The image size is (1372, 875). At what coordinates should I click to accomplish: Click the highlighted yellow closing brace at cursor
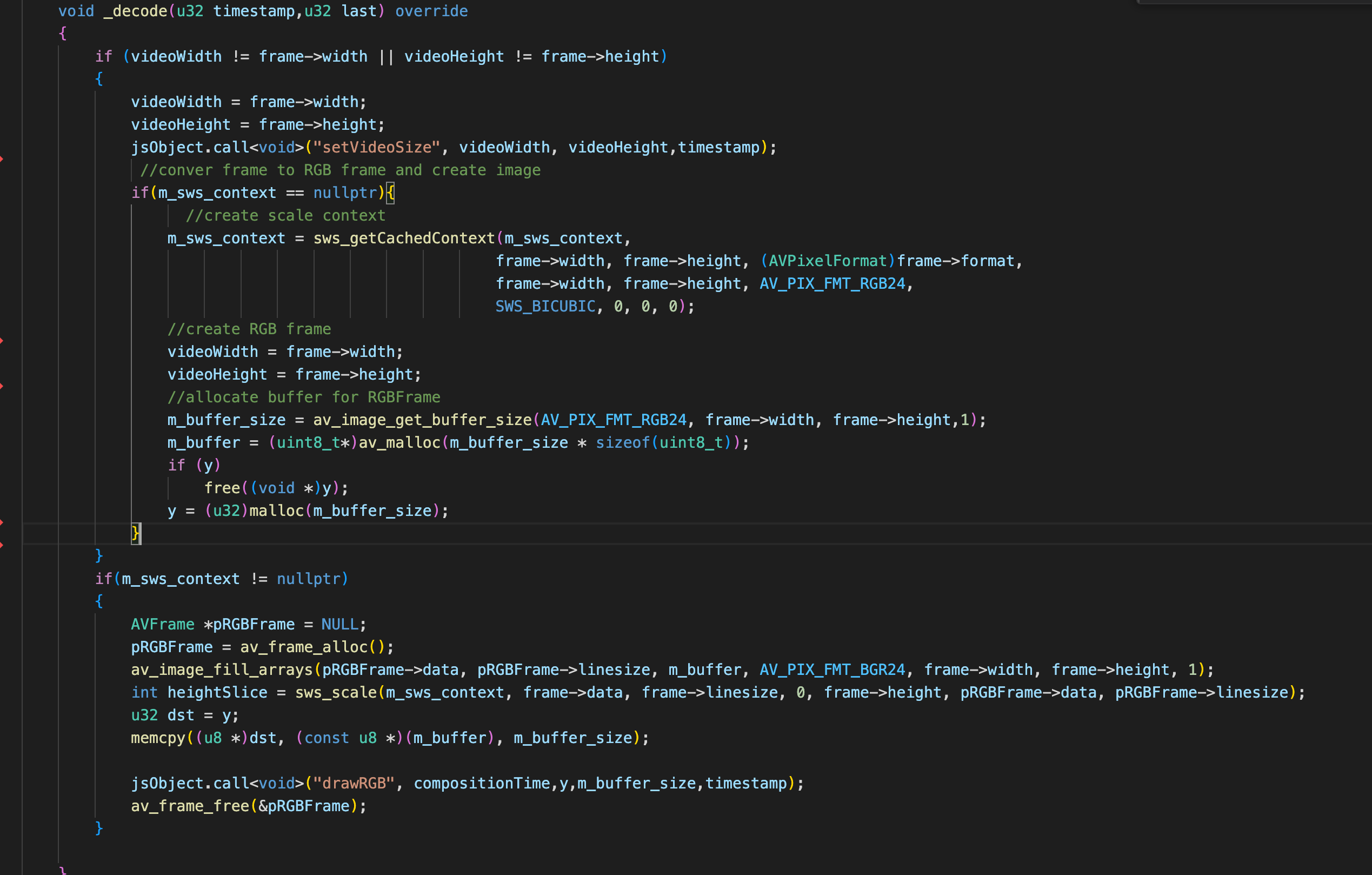click(x=136, y=533)
